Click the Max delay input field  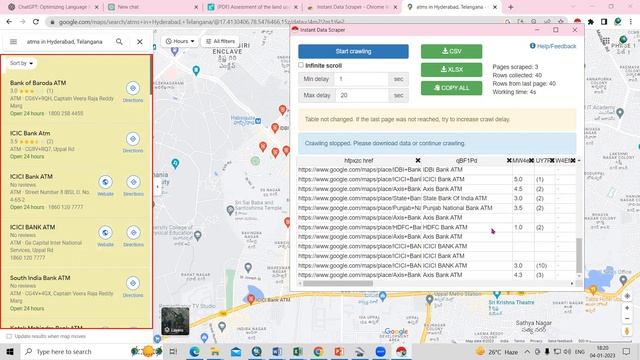point(361,96)
